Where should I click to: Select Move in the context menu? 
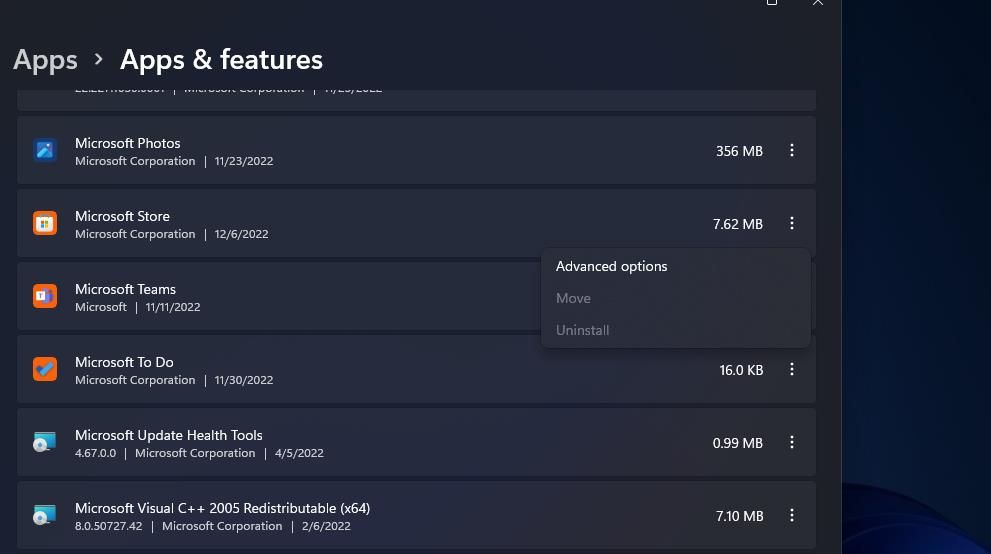[573, 299]
